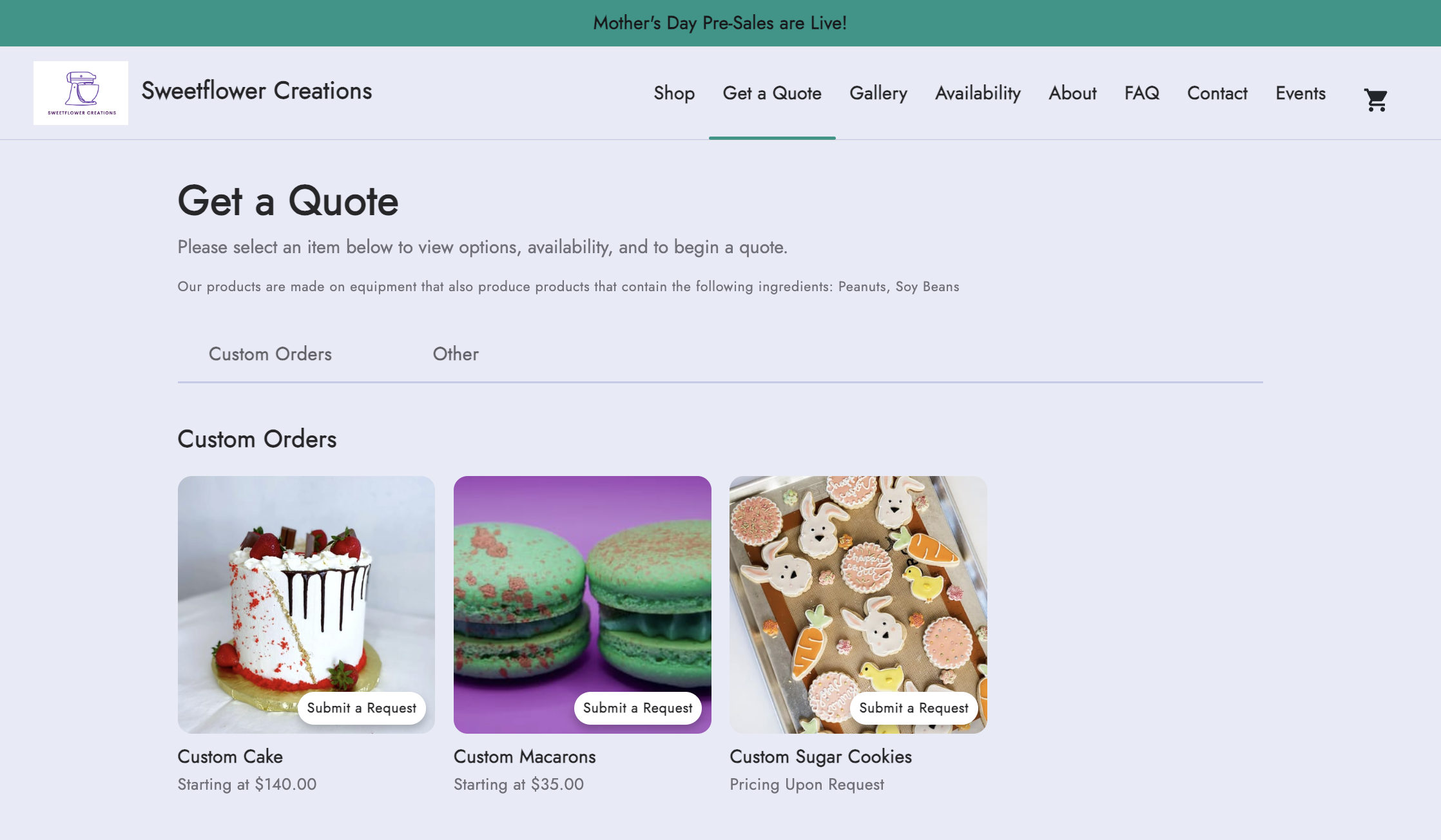Switch to the Other tab
Screen dimensions: 1441x840
tap(456, 354)
